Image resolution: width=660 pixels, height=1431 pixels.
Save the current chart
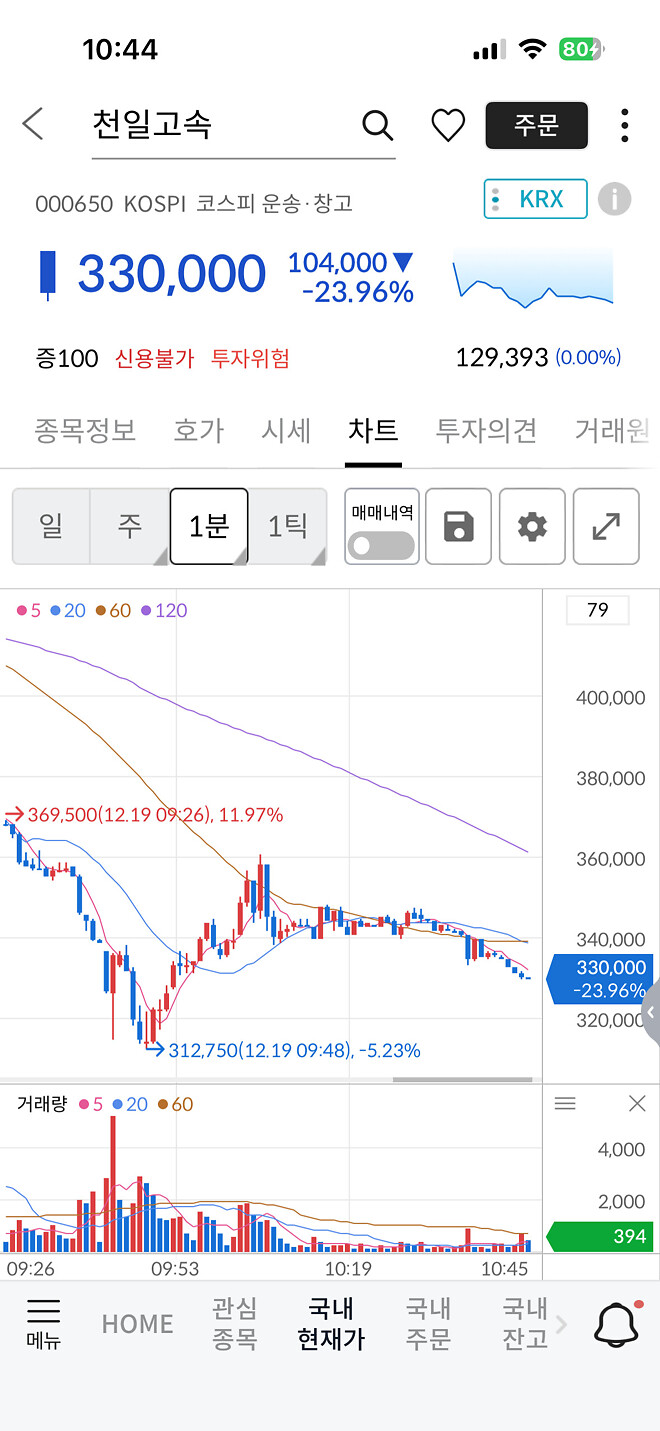click(x=458, y=526)
